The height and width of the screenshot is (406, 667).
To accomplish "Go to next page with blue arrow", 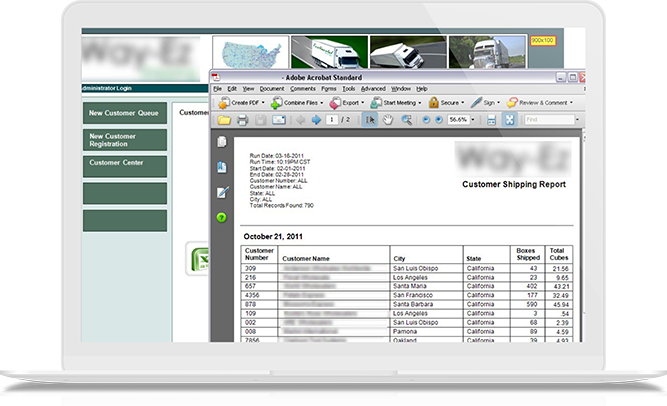I will point(316,120).
